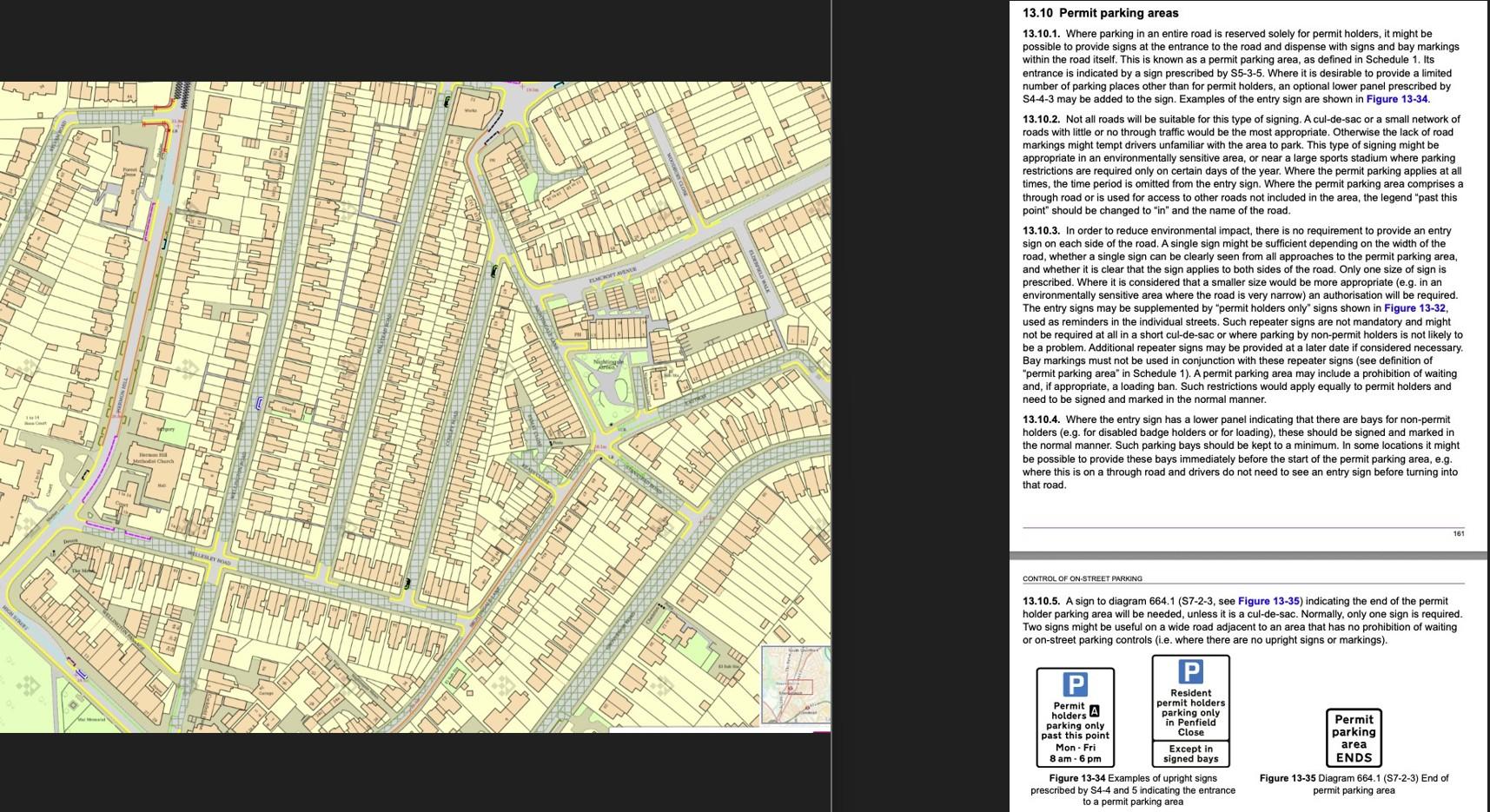This screenshot has height=812, width=1490.
Task: Click the "Figure 13-34" link in paragraph 13.10.1
Action: (x=1397, y=99)
